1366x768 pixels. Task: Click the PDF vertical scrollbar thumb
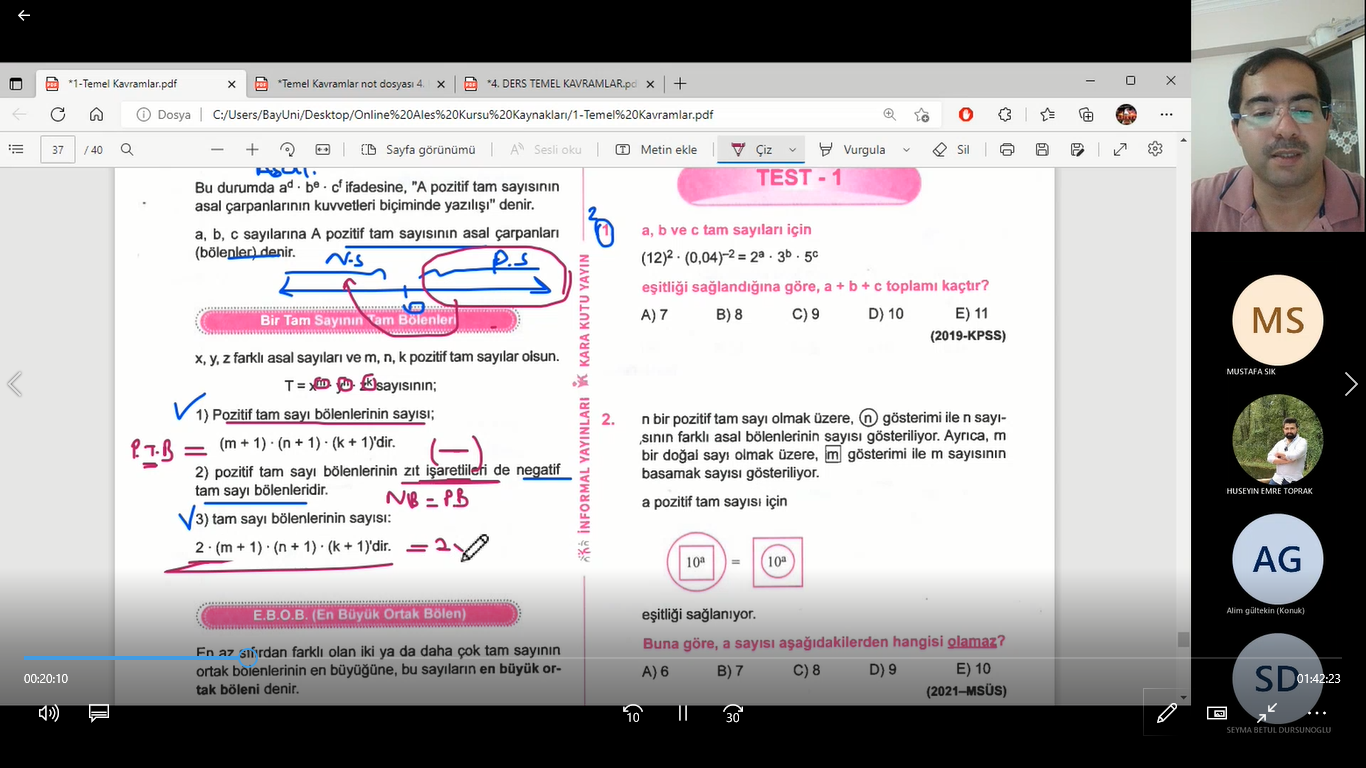(1184, 639)
